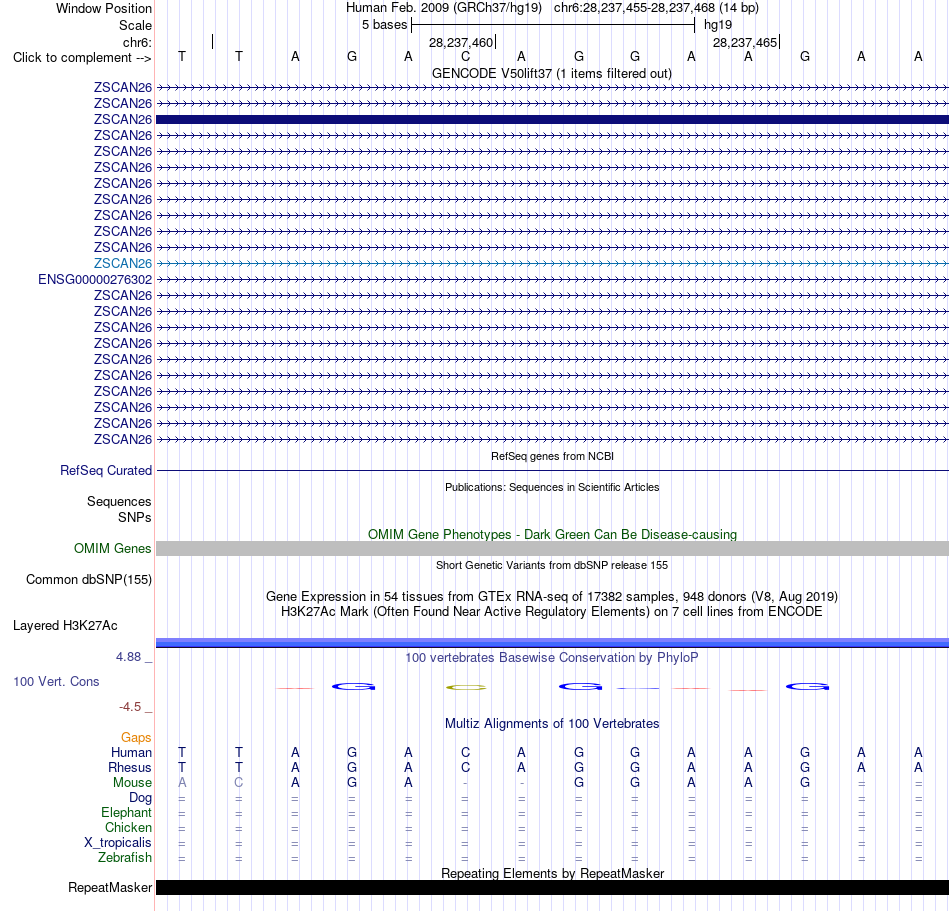Image resolution: width=950 pixels, height=911 pixels.
Task: Click the Mouse alignment row label
Action: coord(132,783)
